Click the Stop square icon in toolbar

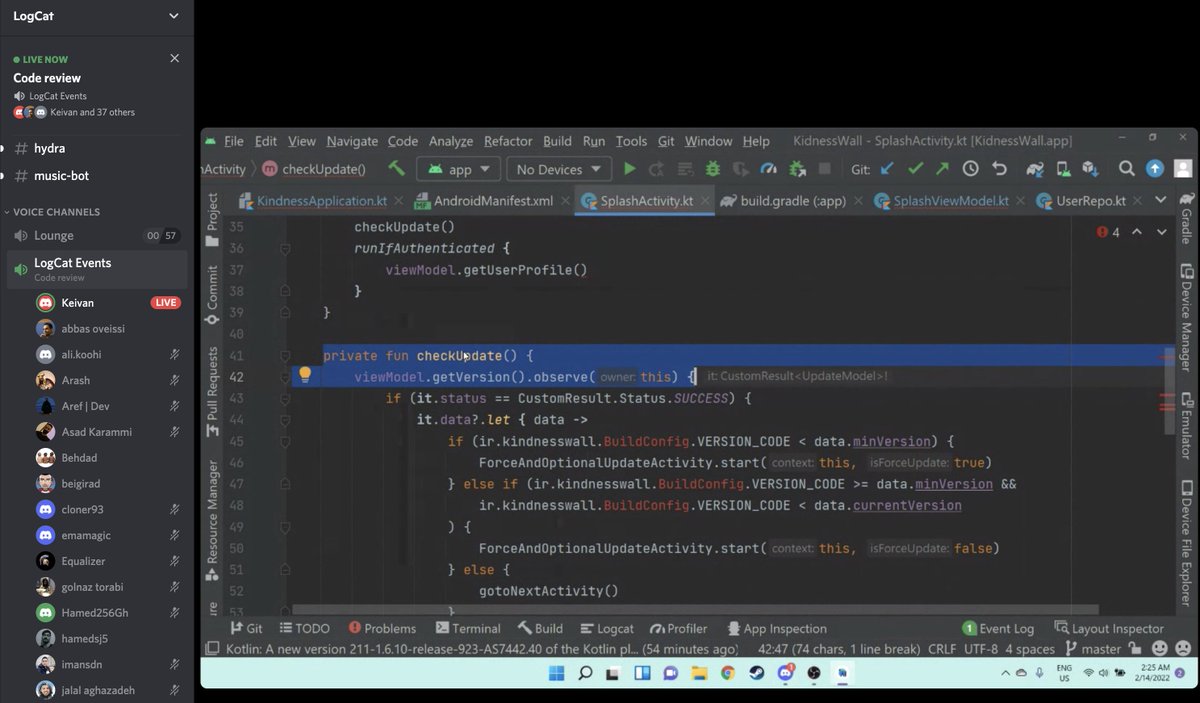pos(825,169)
